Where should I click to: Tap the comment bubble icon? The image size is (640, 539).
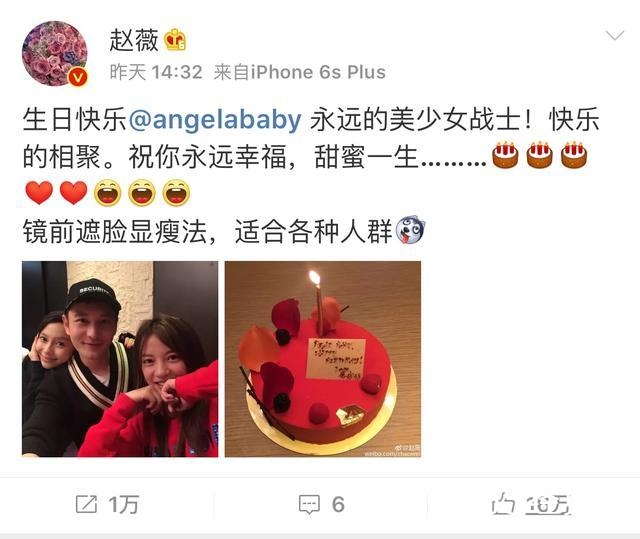tap(309, 505)
